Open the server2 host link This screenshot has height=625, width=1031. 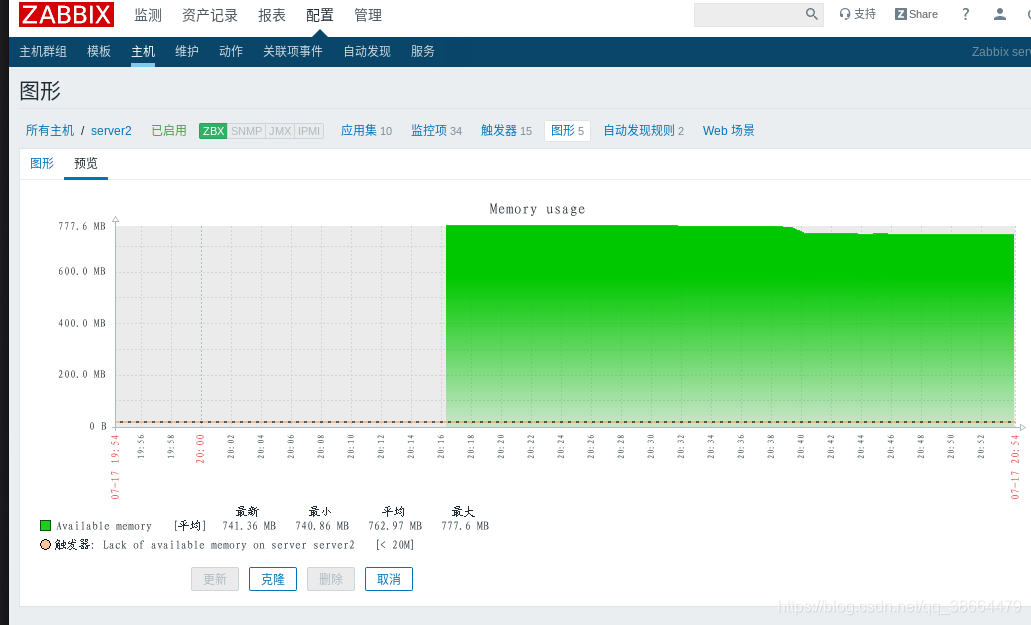point(111,131)
